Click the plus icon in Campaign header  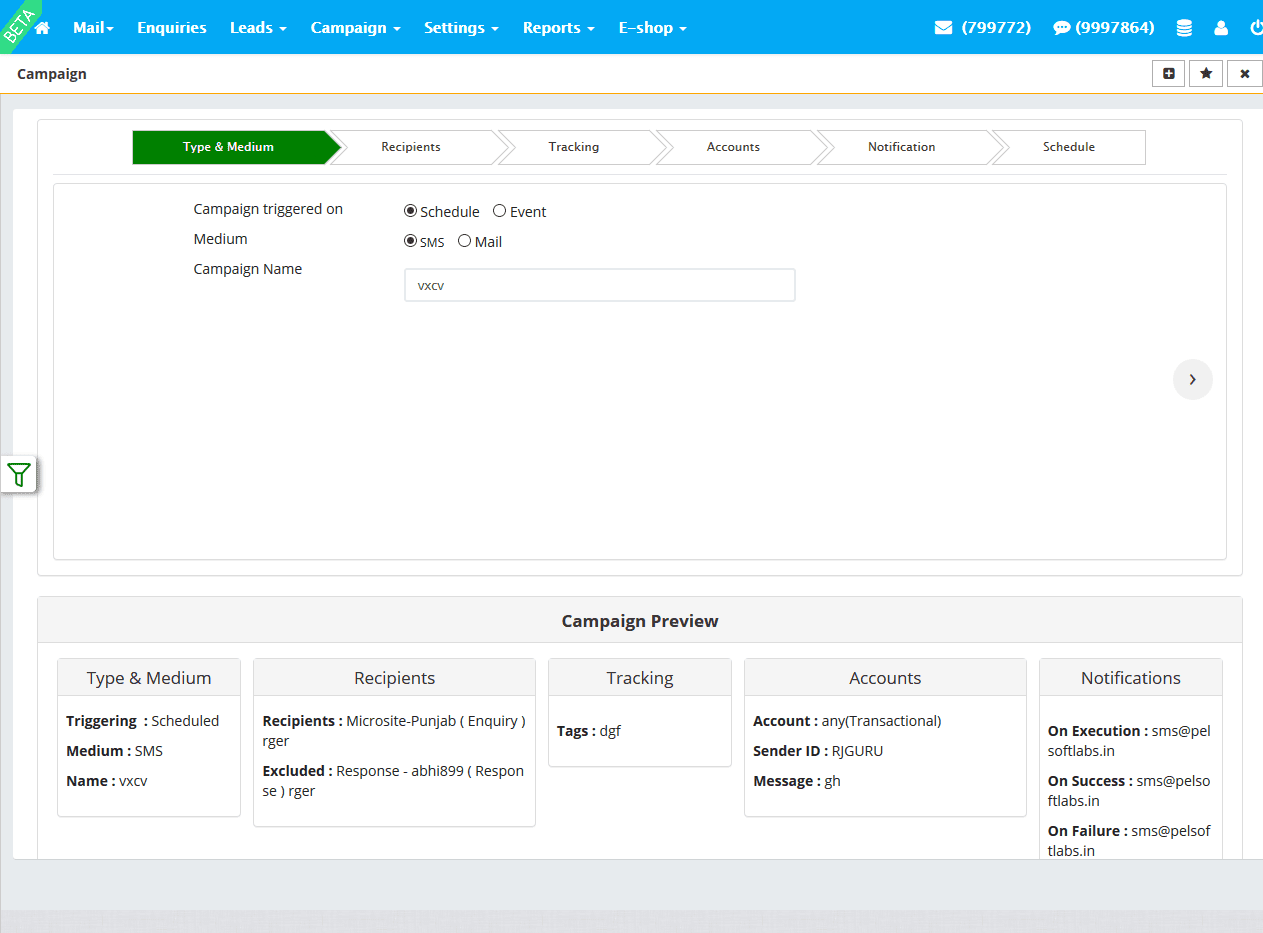pos(1169,74)
